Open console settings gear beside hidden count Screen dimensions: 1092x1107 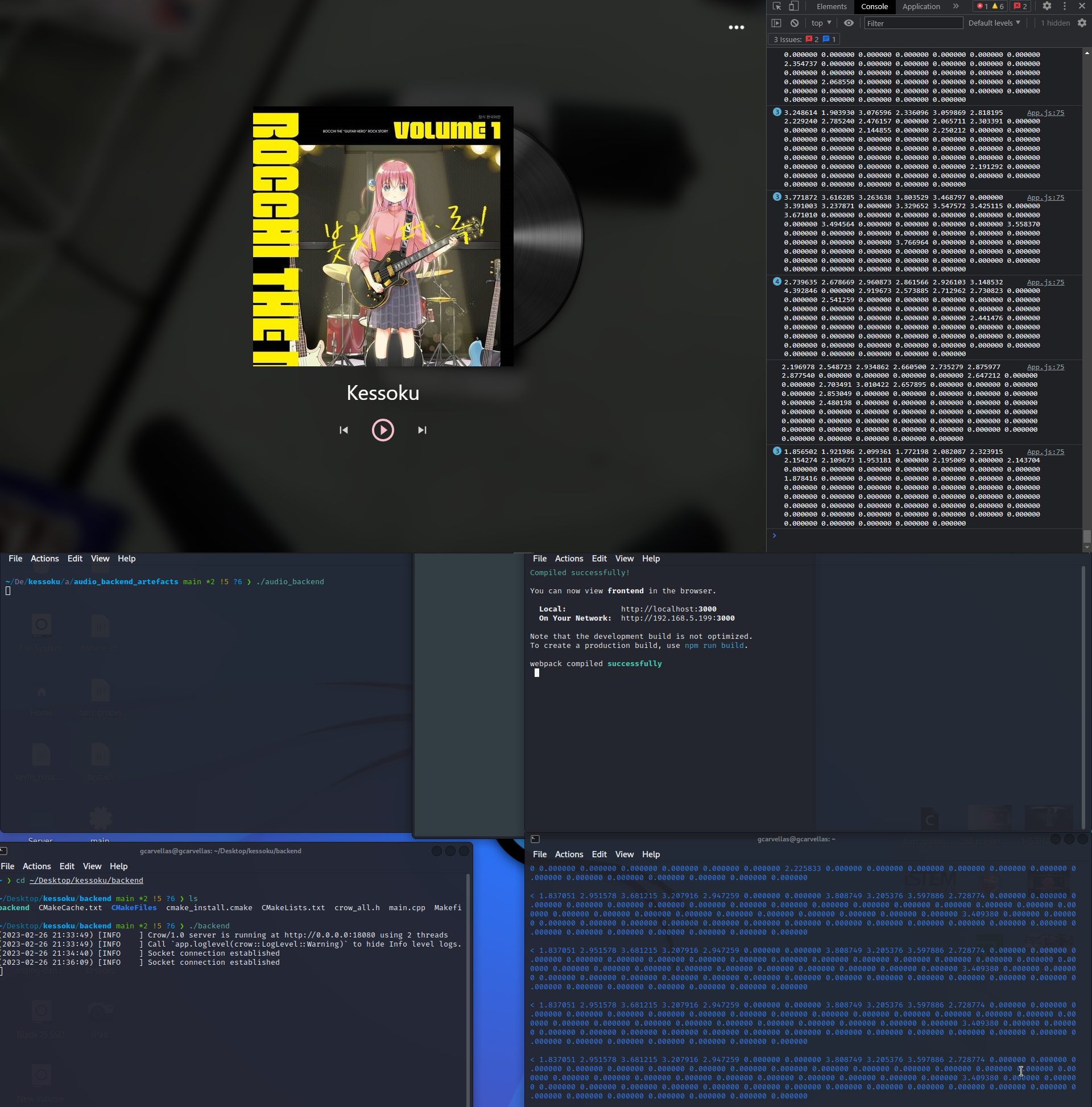(x=1082, y=23)
